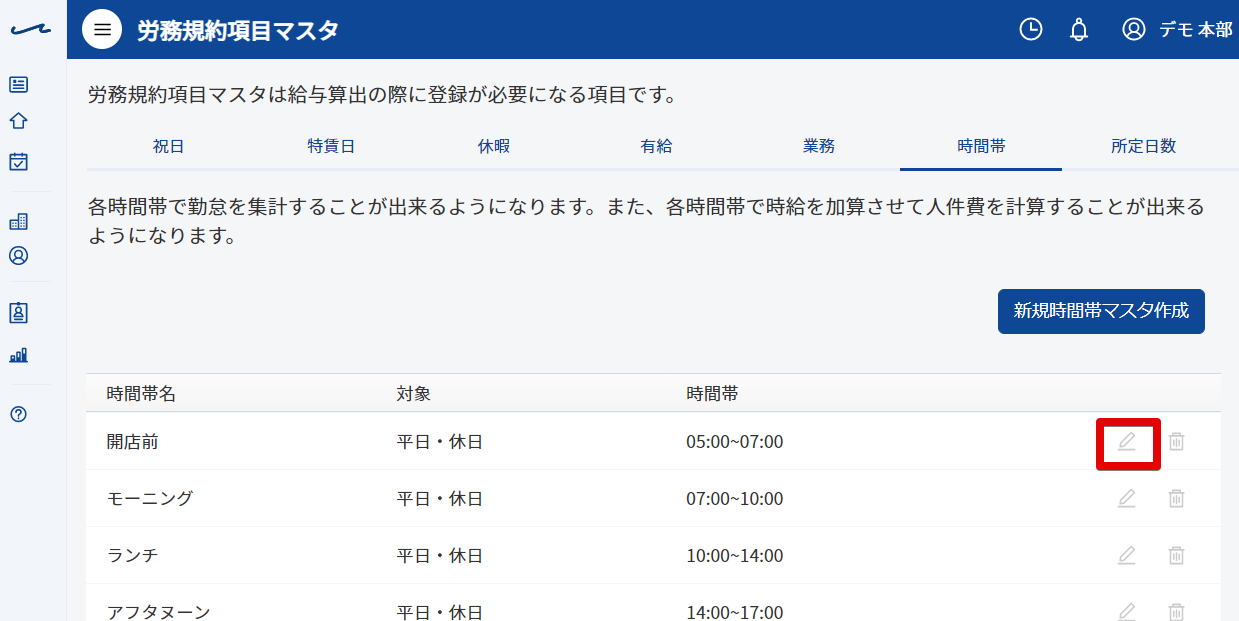The image size is (1239, 621).
Task: Open the hamburger menu button
Action: pyautogui.click(x=102, y=30)
